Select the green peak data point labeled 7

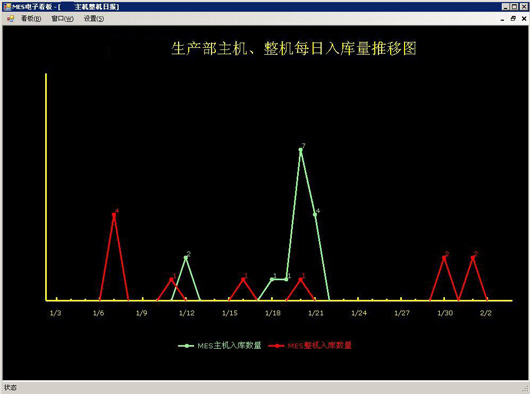(300, 150)
